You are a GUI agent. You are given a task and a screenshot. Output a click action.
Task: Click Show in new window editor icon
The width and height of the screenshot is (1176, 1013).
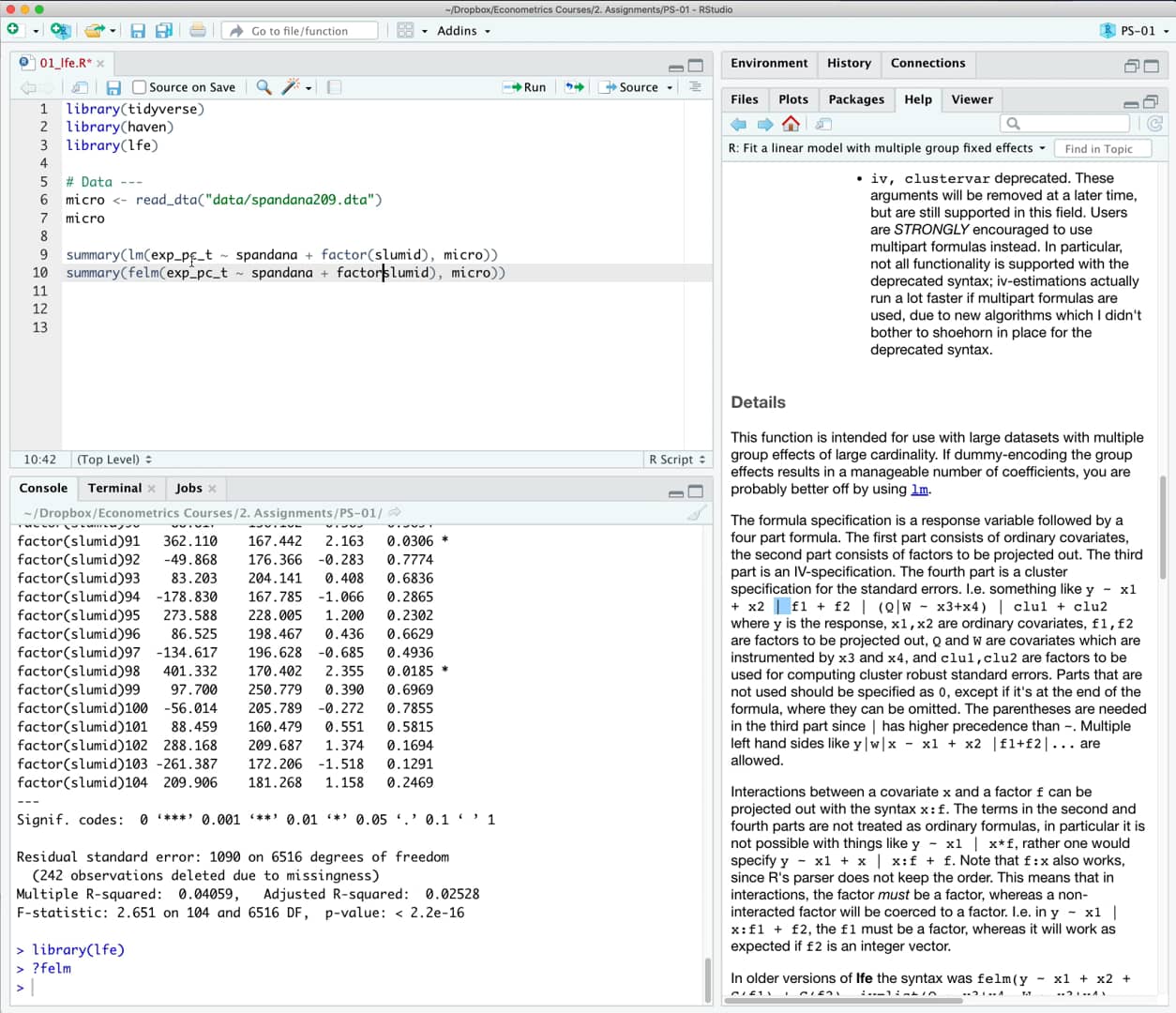tap(81, 87)
